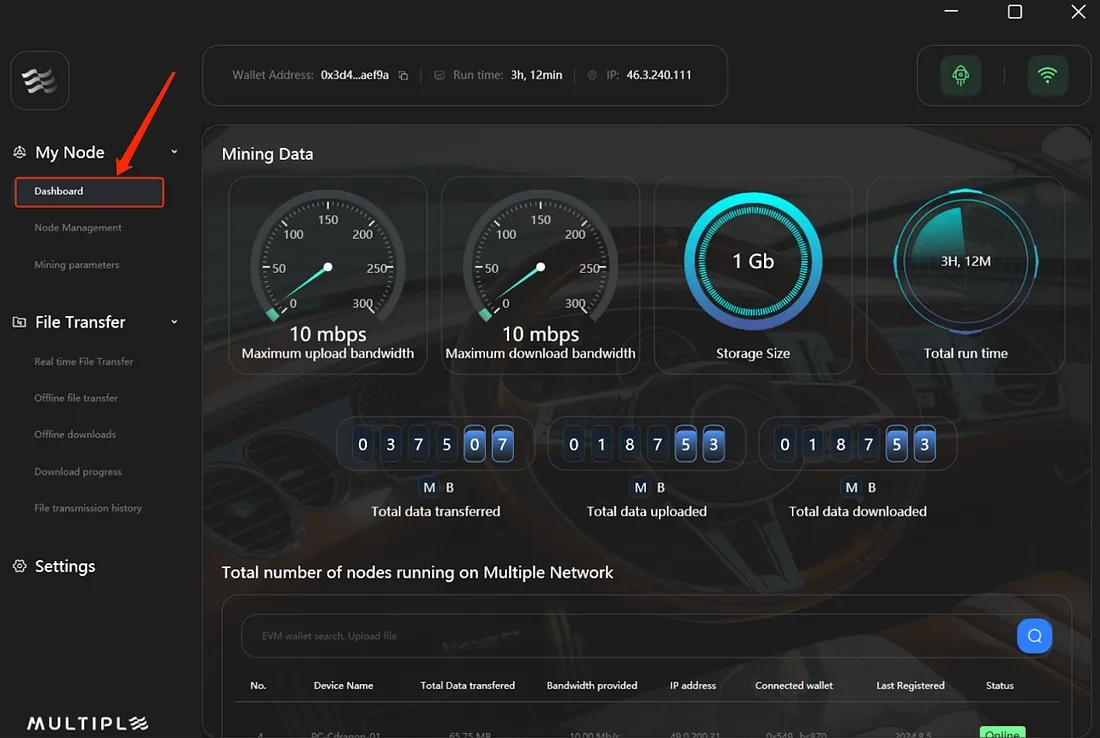Click the My Node network icon
1100x738 pixels.
pyautogui.click(x=19, y=152)
